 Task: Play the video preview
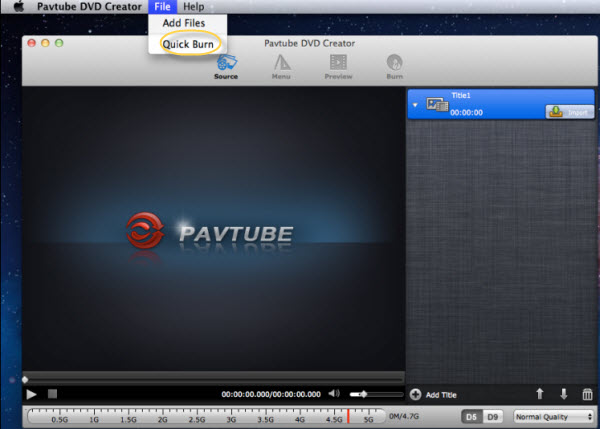(31, 394)
